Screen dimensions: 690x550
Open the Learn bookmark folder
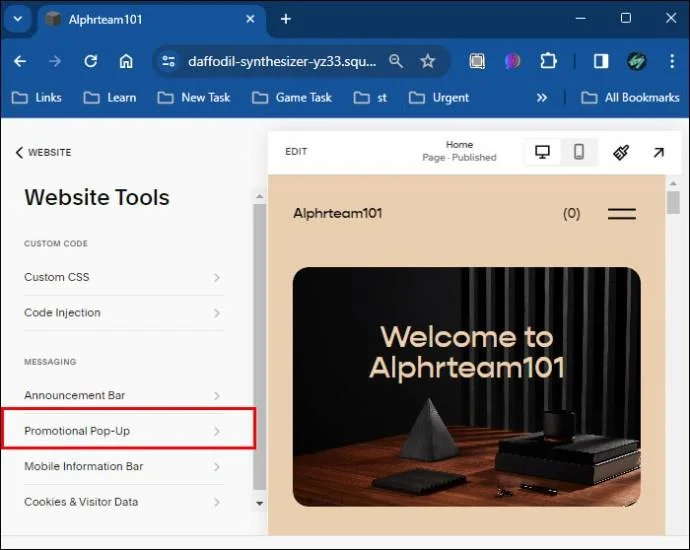(110, 98)
